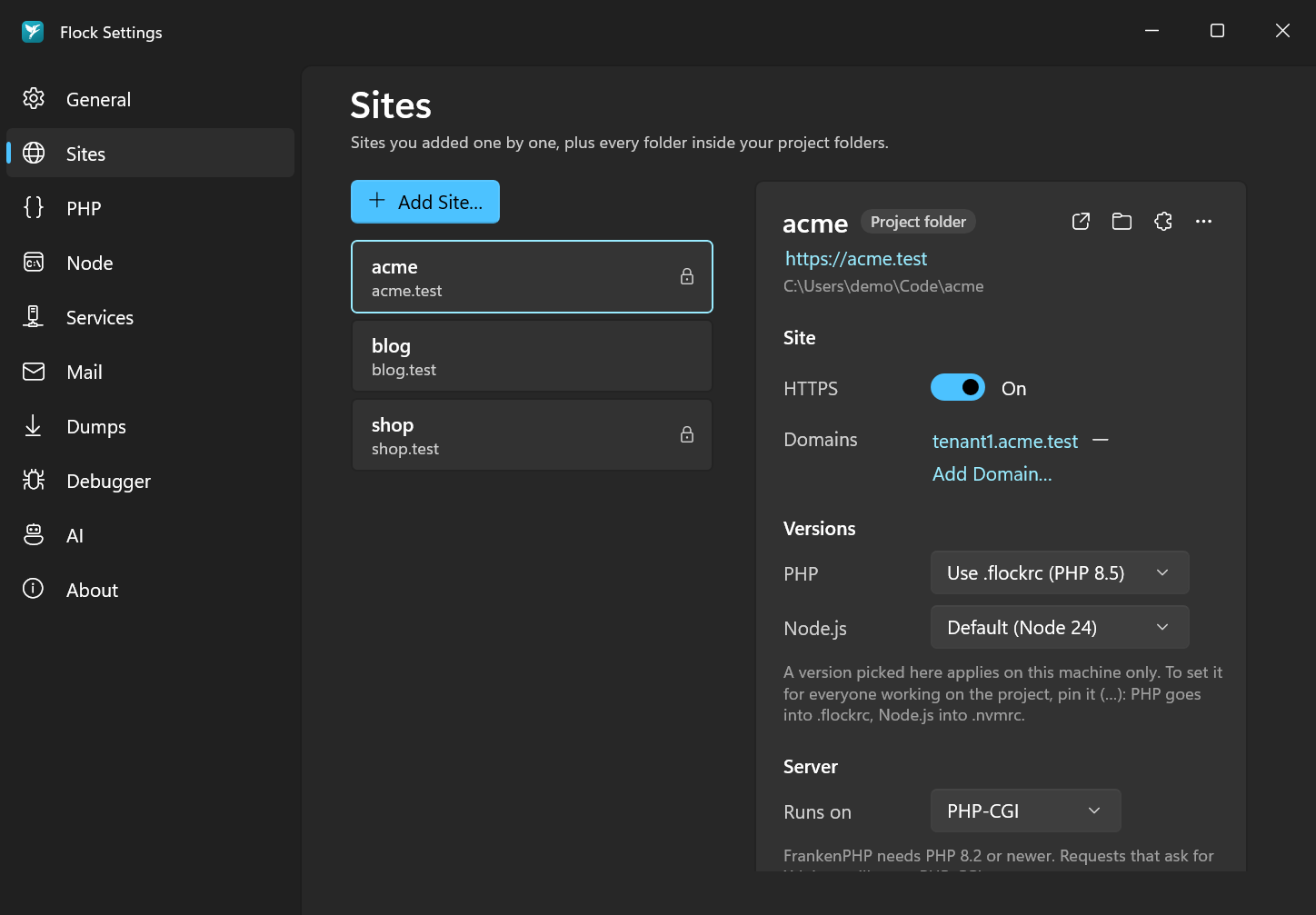Switch to PHP settings page

click(150, 208)
